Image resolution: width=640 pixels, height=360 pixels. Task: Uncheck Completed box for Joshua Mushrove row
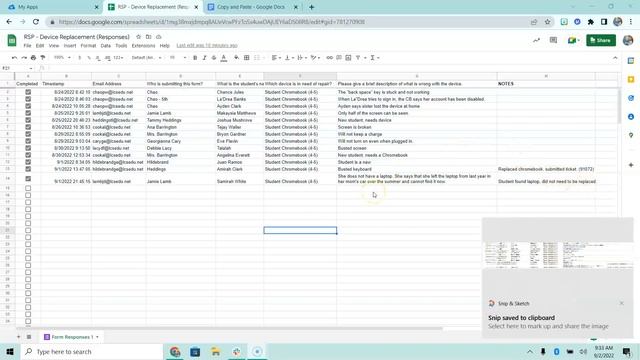click(x=28, y=120)
